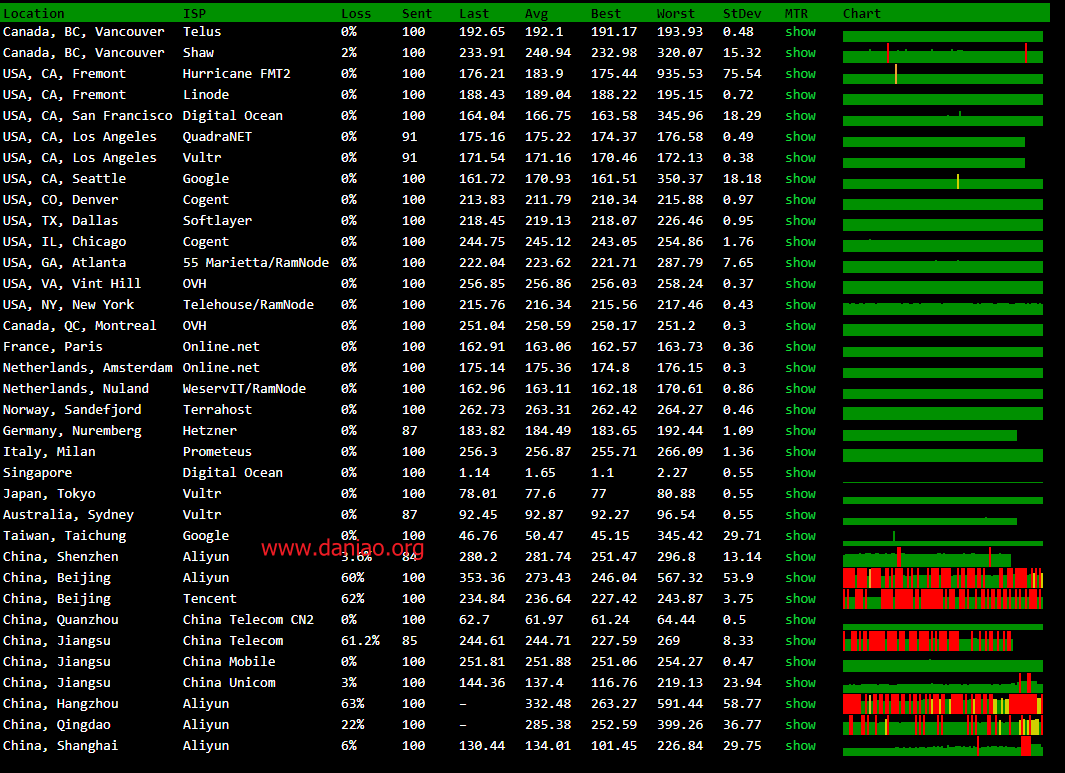Select the 'Telehouse/RamNode' ISP cell

coord(248,305)
